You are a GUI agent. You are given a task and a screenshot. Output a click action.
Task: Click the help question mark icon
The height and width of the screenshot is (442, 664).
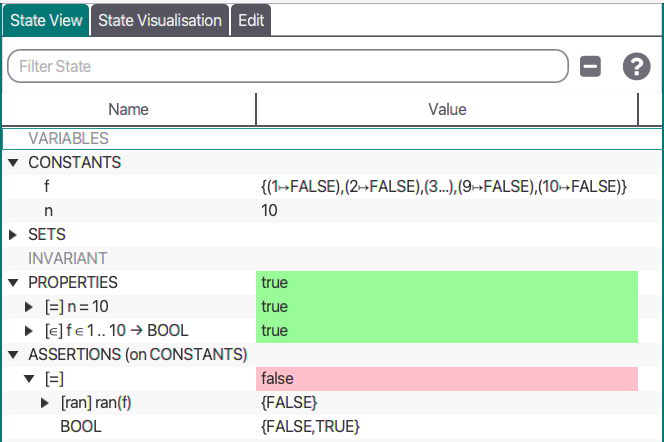click(x=636, y=67)
